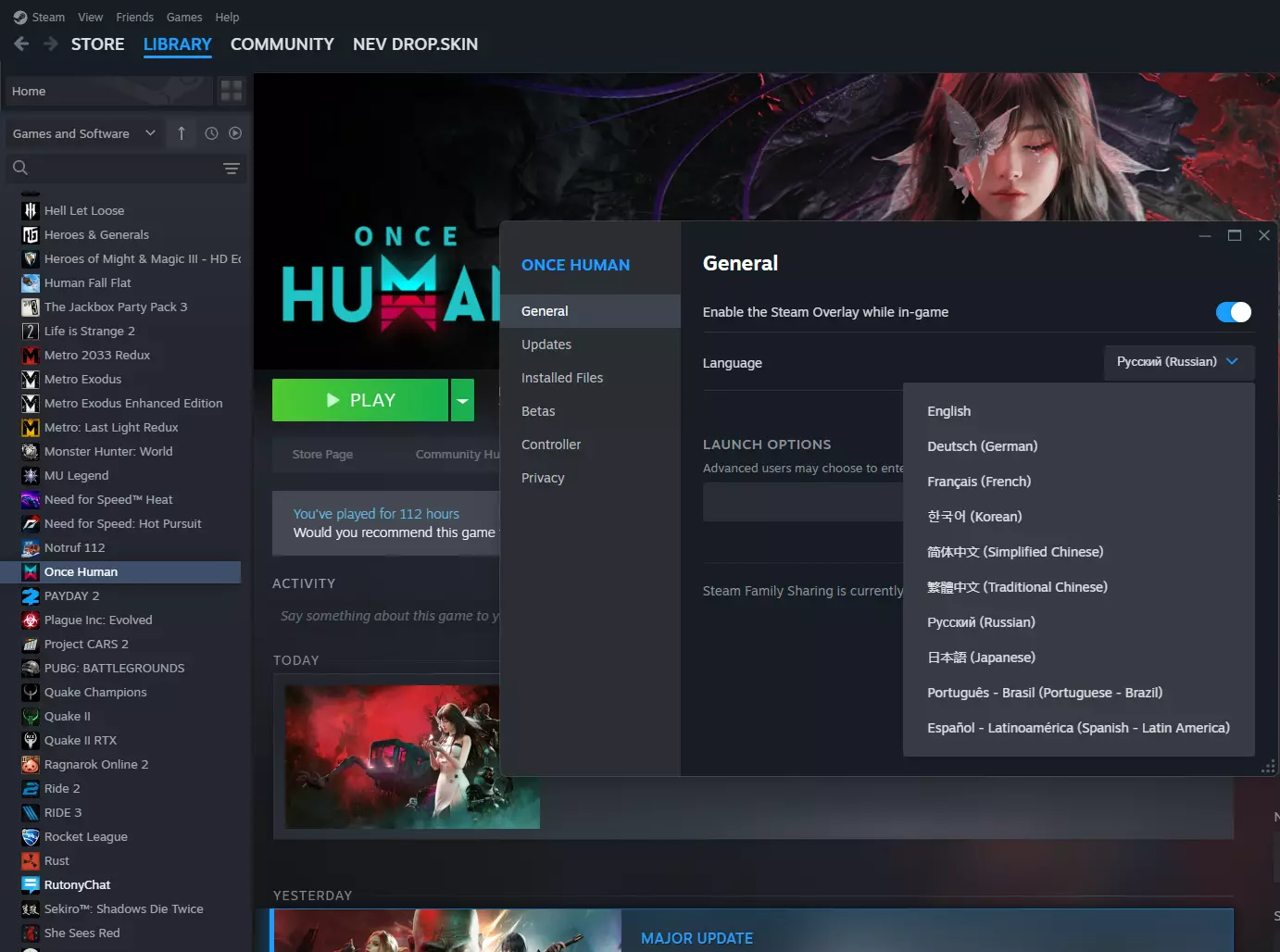1280x952 pixels.
Task: Click the Quake Champions icon
Action: tap(31, 692)
